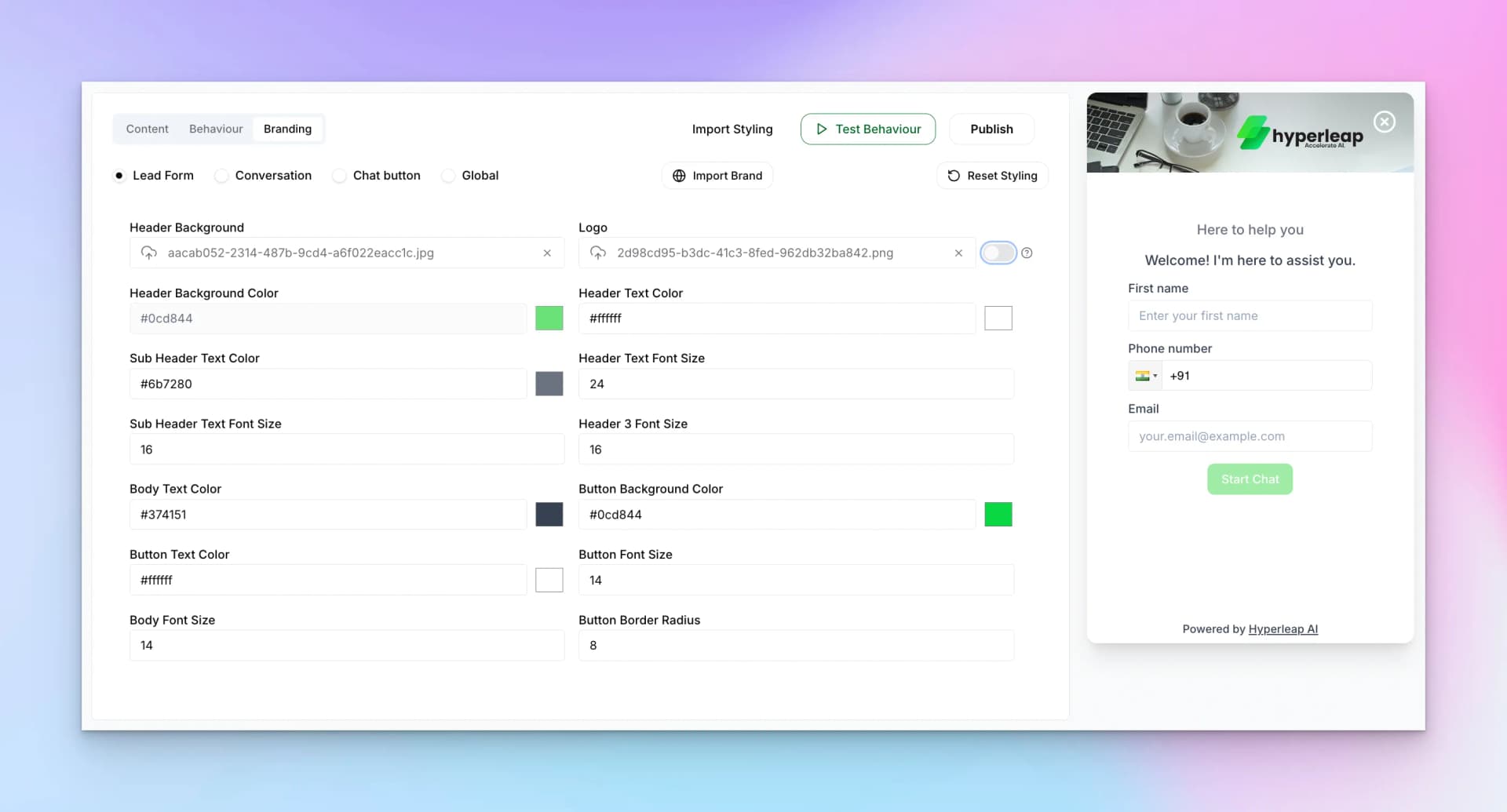
Task: Click the upload icon under Logo
Action: [598, 253]
